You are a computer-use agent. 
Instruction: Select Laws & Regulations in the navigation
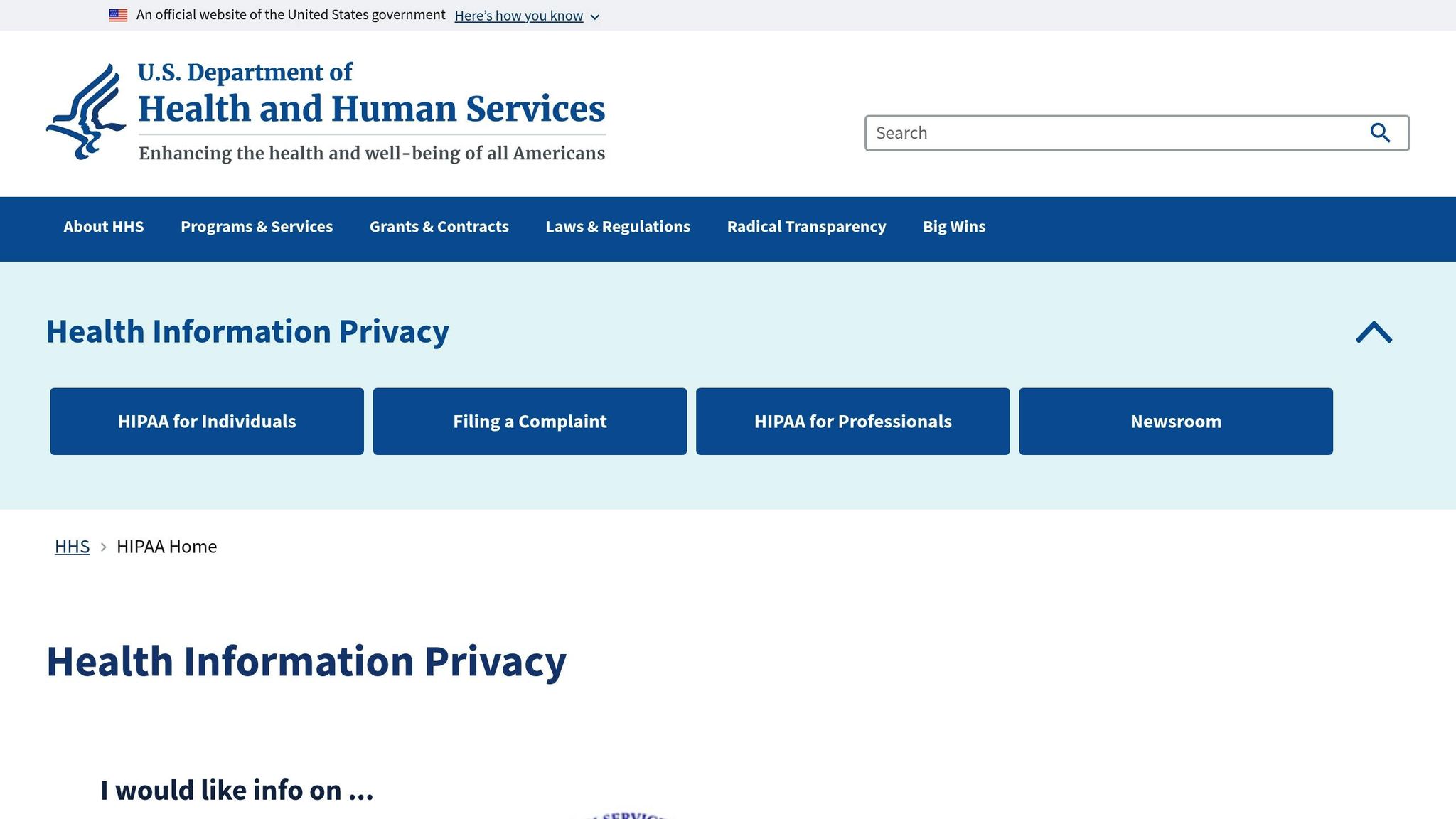click(618, 226)
